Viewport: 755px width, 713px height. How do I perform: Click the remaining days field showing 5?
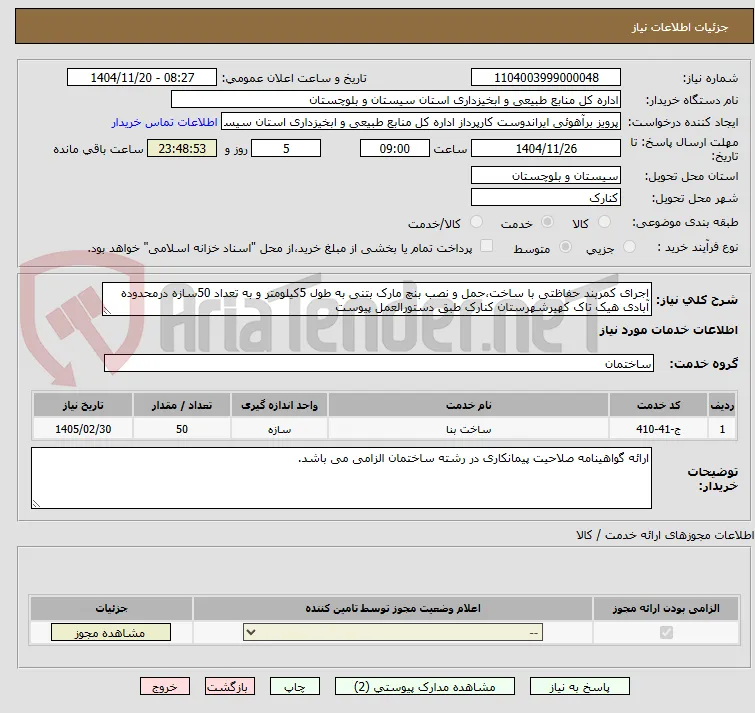[x=286, y=148]
